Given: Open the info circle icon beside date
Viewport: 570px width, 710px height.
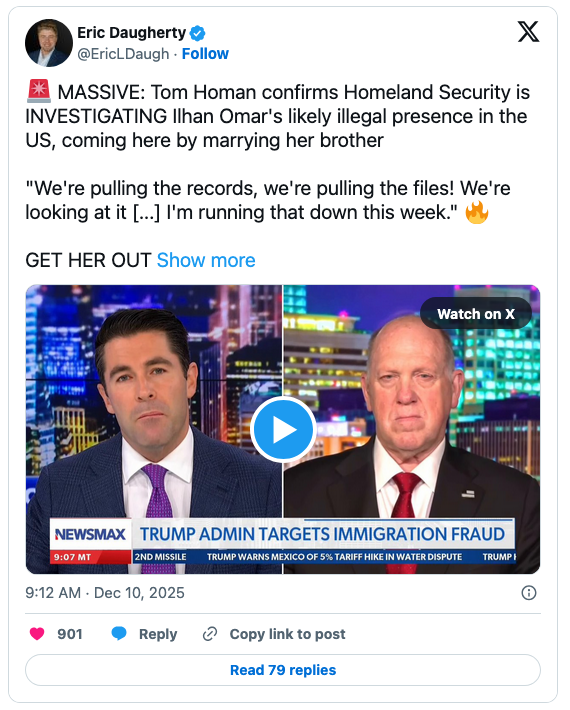Looking at the screenshot, I should 529,593.
